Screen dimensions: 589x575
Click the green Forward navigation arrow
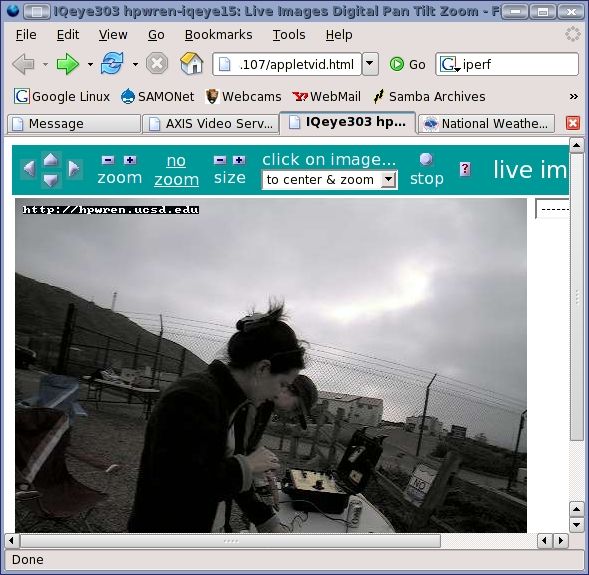68,64
